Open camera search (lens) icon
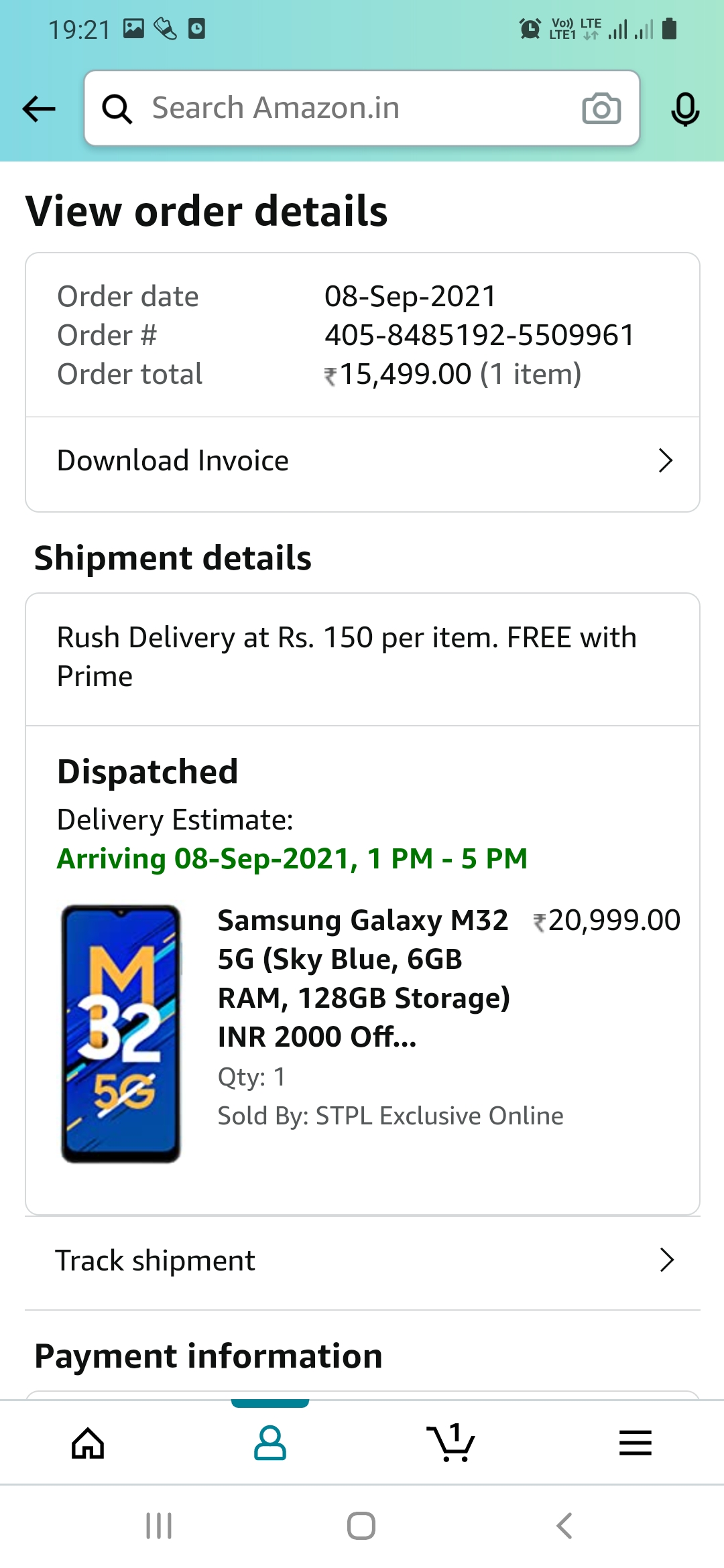 (x=601, y=109)
